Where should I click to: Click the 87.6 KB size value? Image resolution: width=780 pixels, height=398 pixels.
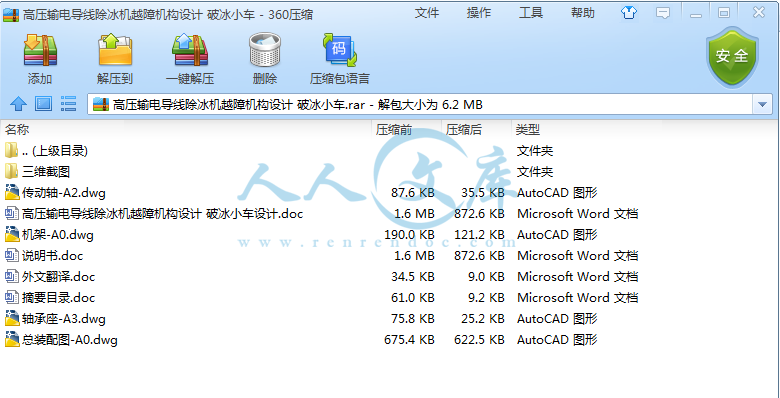tap(413, 193)
